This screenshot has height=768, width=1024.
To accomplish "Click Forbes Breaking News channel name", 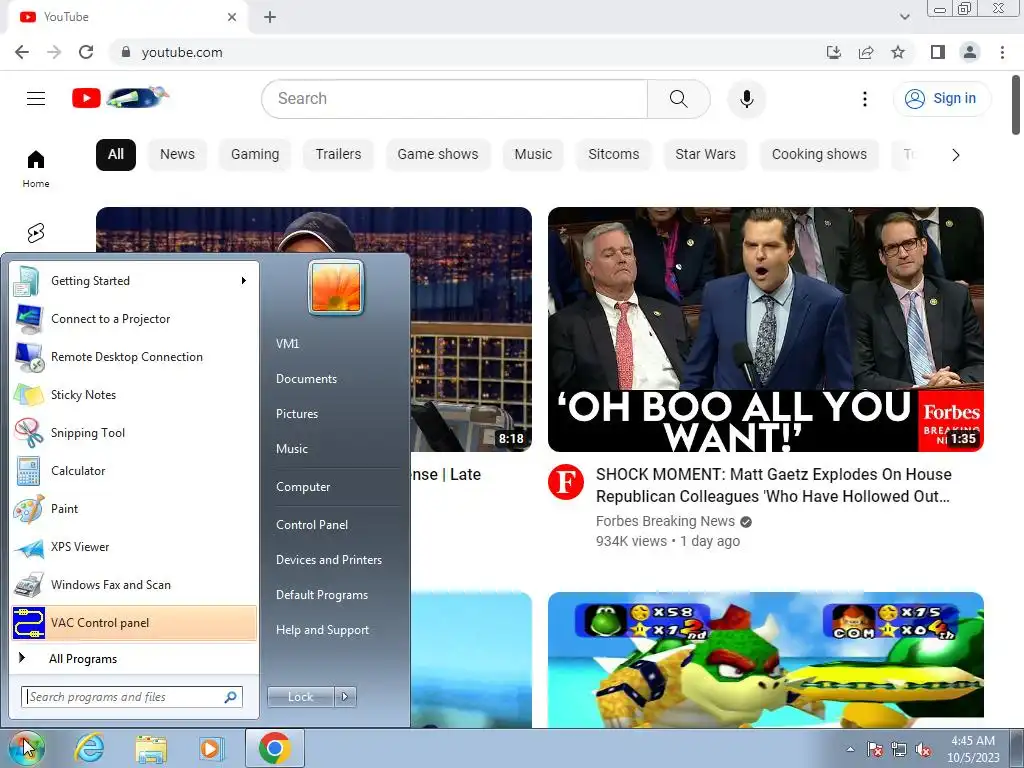I will 665,521.
